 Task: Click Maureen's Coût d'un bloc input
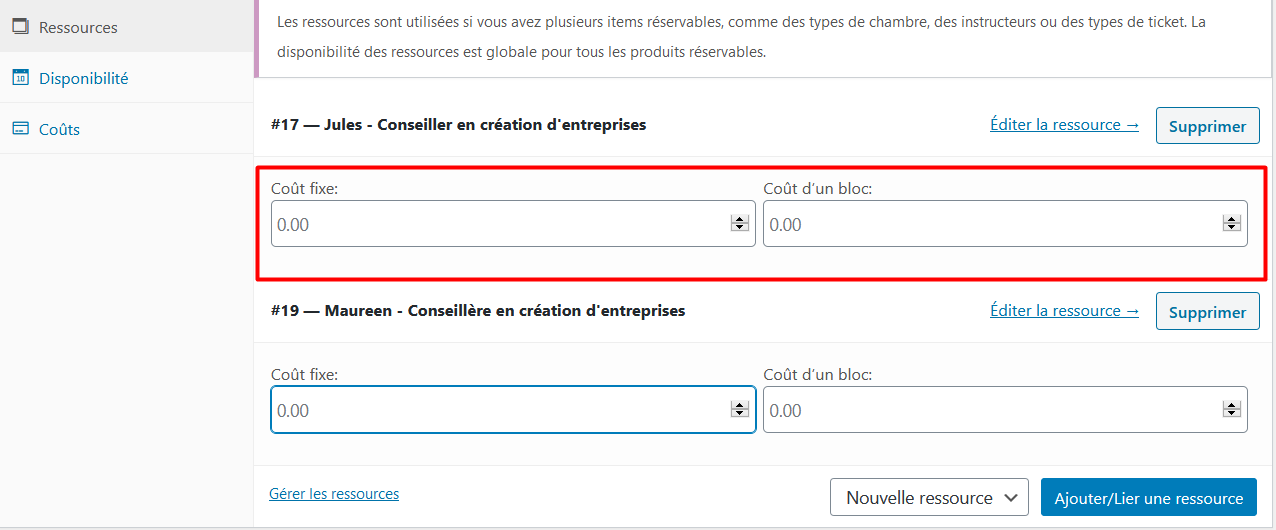[992, 410]
